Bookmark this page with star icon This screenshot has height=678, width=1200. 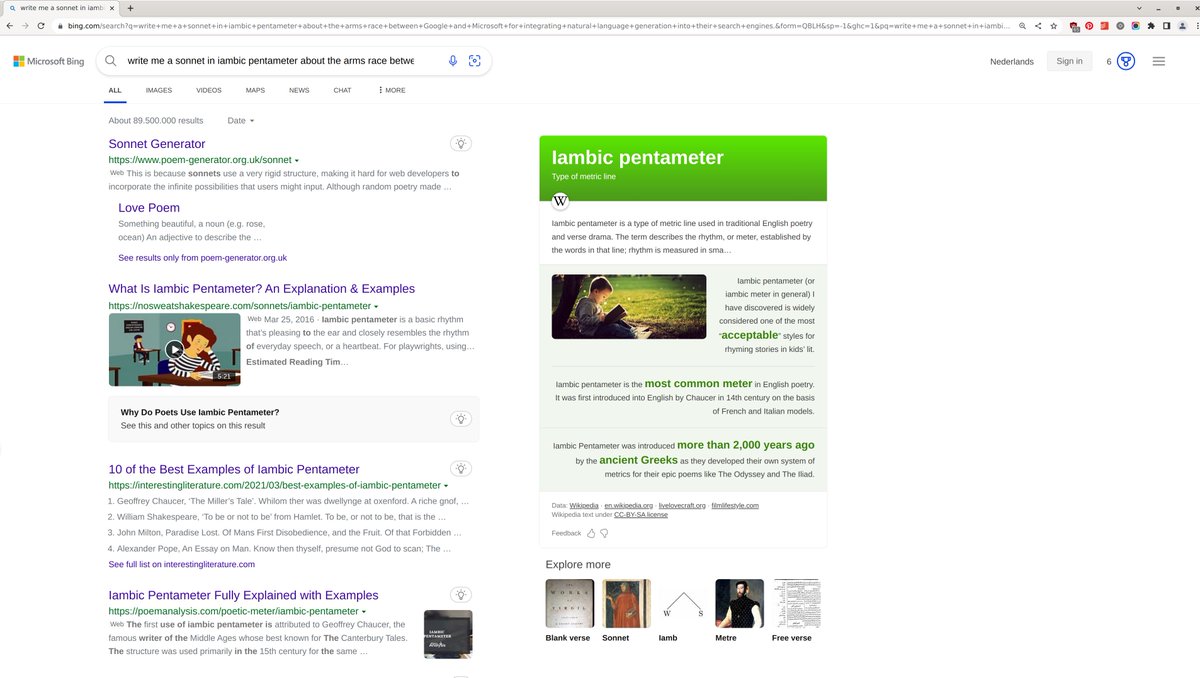tap(1053, 25)
